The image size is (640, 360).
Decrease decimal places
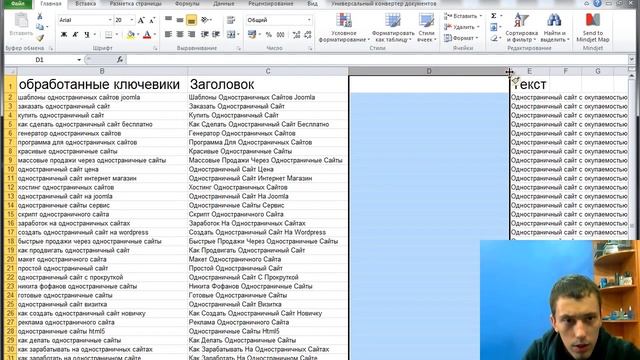pos(308,35)
